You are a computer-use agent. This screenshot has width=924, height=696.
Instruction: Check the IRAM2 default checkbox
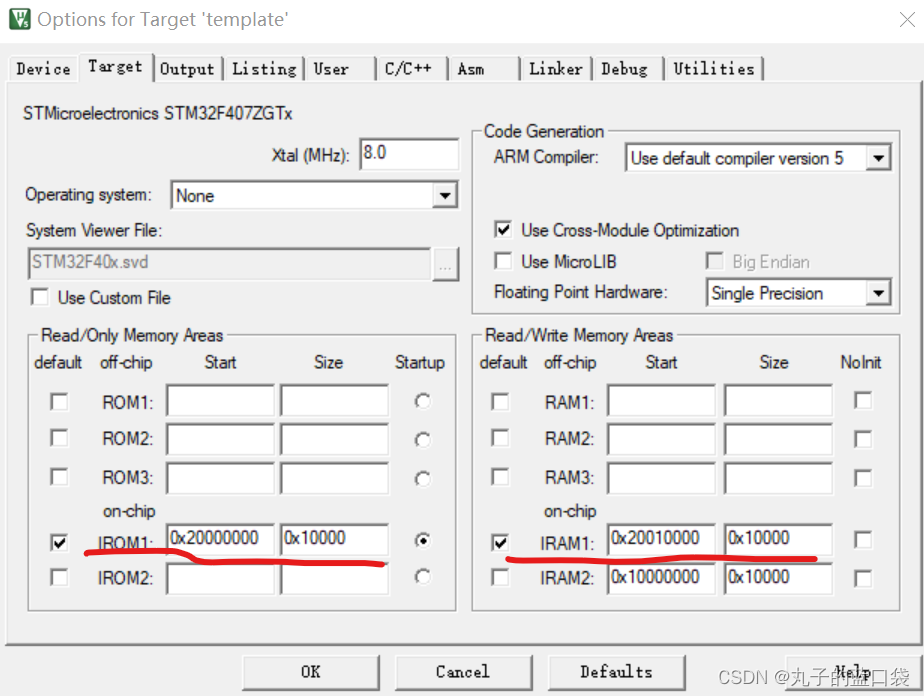coord(500,577)
